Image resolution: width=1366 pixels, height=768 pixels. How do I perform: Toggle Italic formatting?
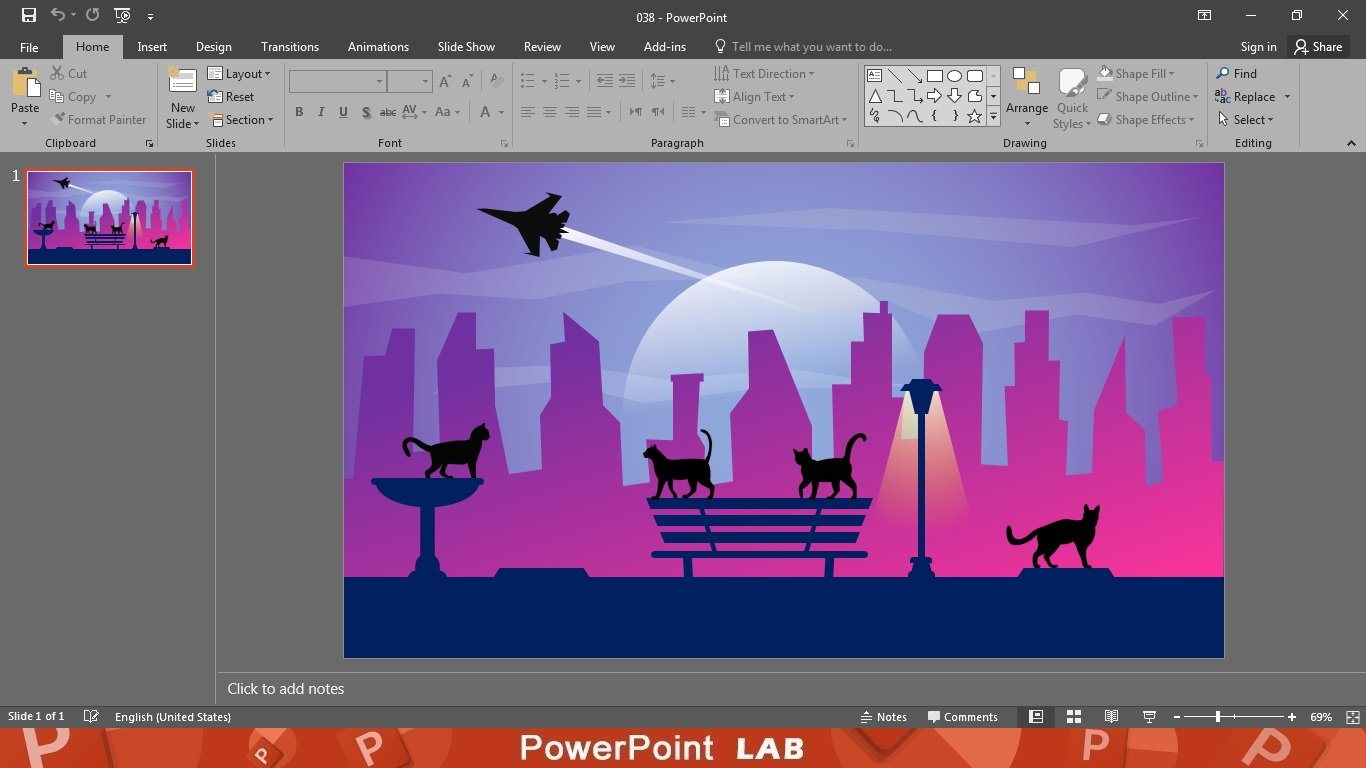click(x=321, y=112)
